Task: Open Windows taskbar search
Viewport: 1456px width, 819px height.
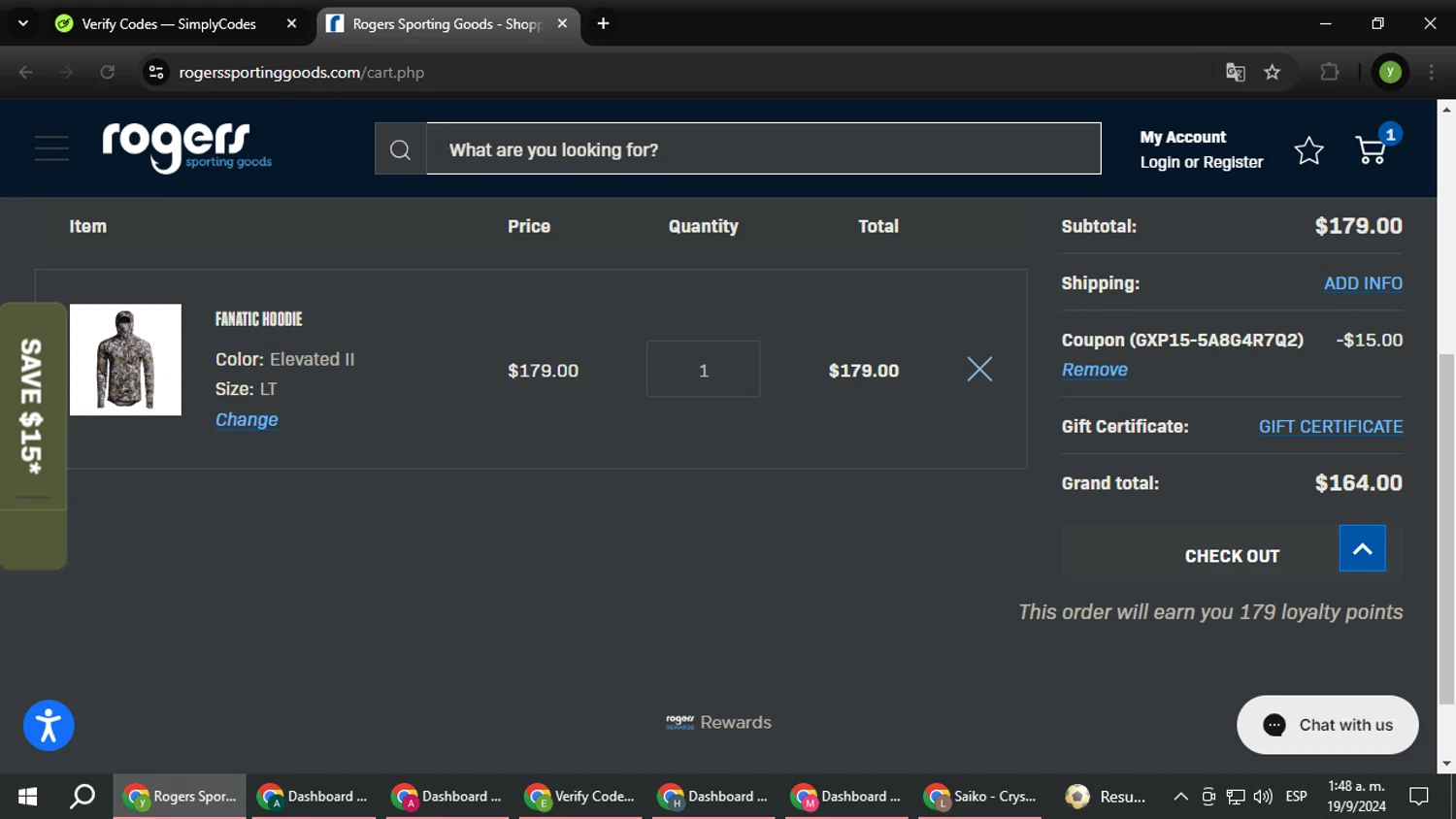Action: (x=83, y=797)
